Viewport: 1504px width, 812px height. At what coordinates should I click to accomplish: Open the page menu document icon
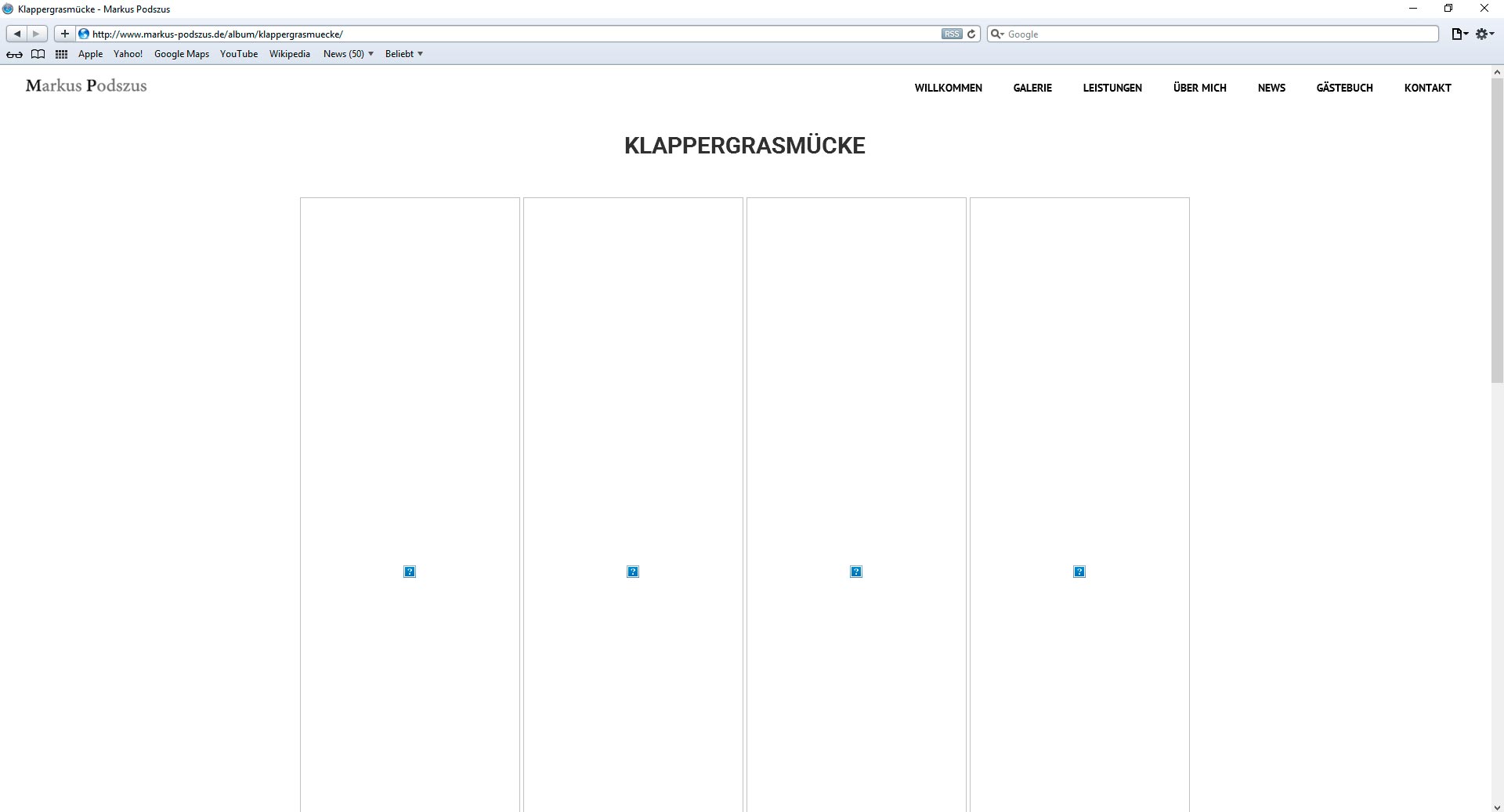tap(1459, 34)
